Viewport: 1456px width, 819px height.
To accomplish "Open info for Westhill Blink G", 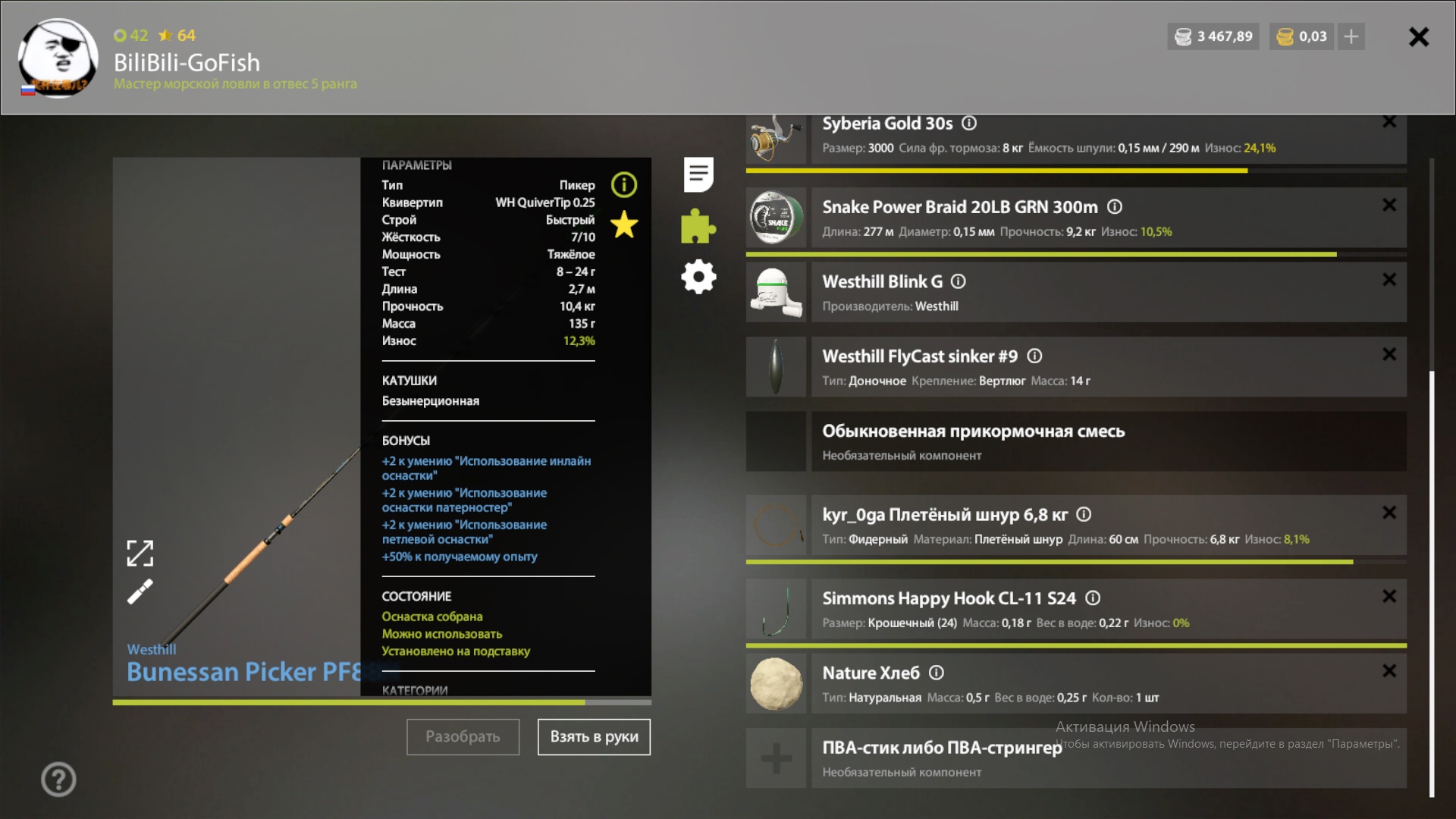I will tap(959, 281).
